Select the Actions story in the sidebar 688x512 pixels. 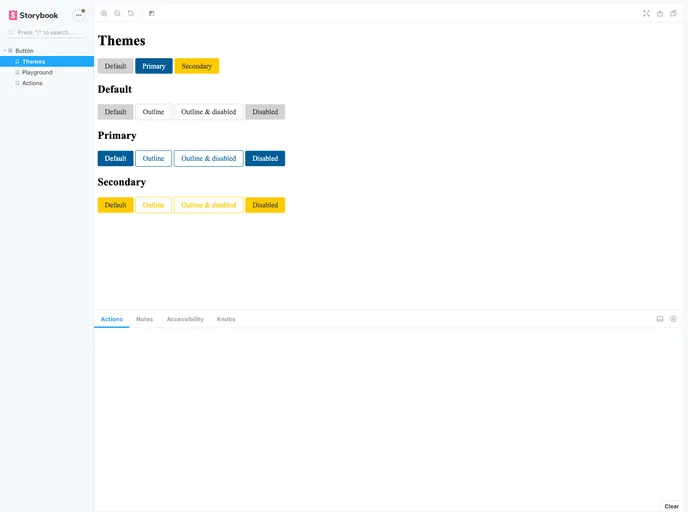pyautogui.click(x=32, y=83)
